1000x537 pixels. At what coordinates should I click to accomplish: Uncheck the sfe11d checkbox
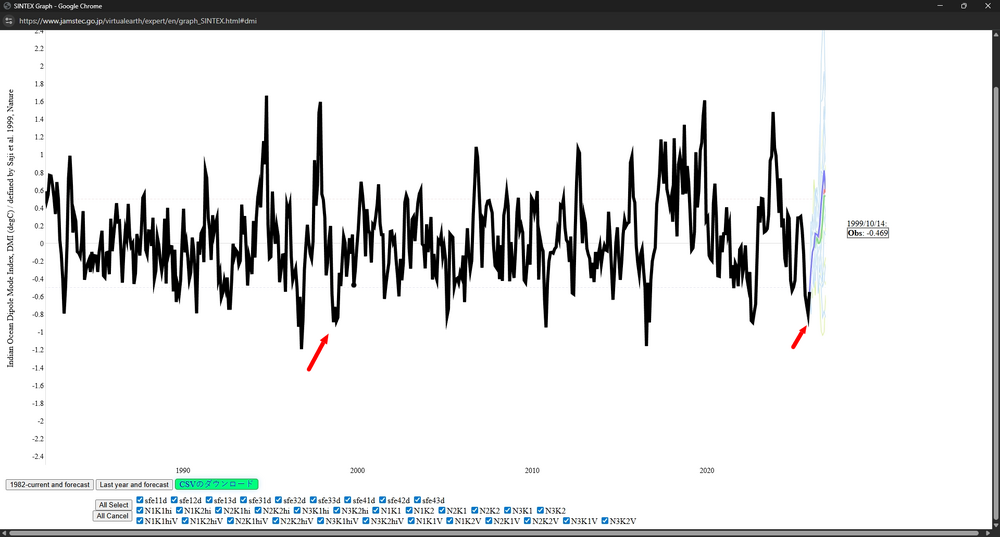[x=140, y=500]
